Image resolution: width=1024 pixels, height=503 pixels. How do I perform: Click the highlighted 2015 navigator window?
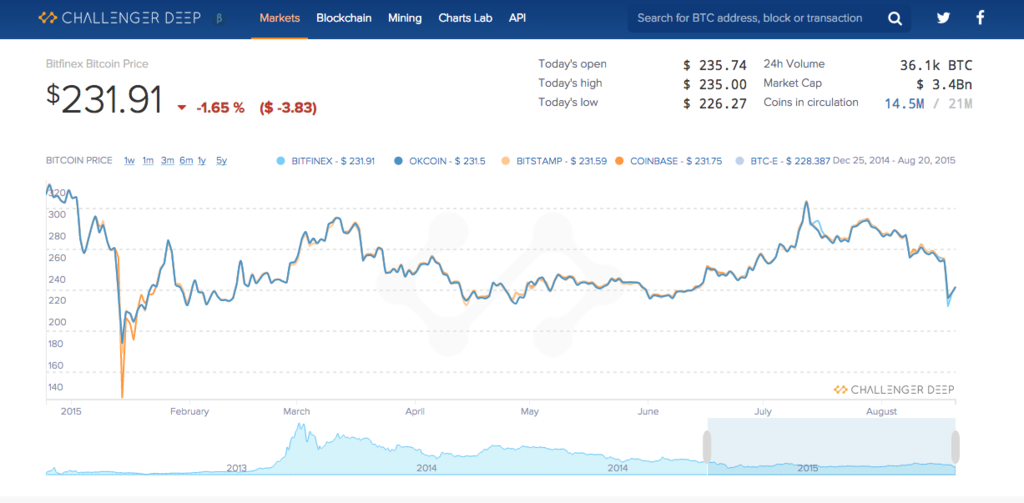831,447
